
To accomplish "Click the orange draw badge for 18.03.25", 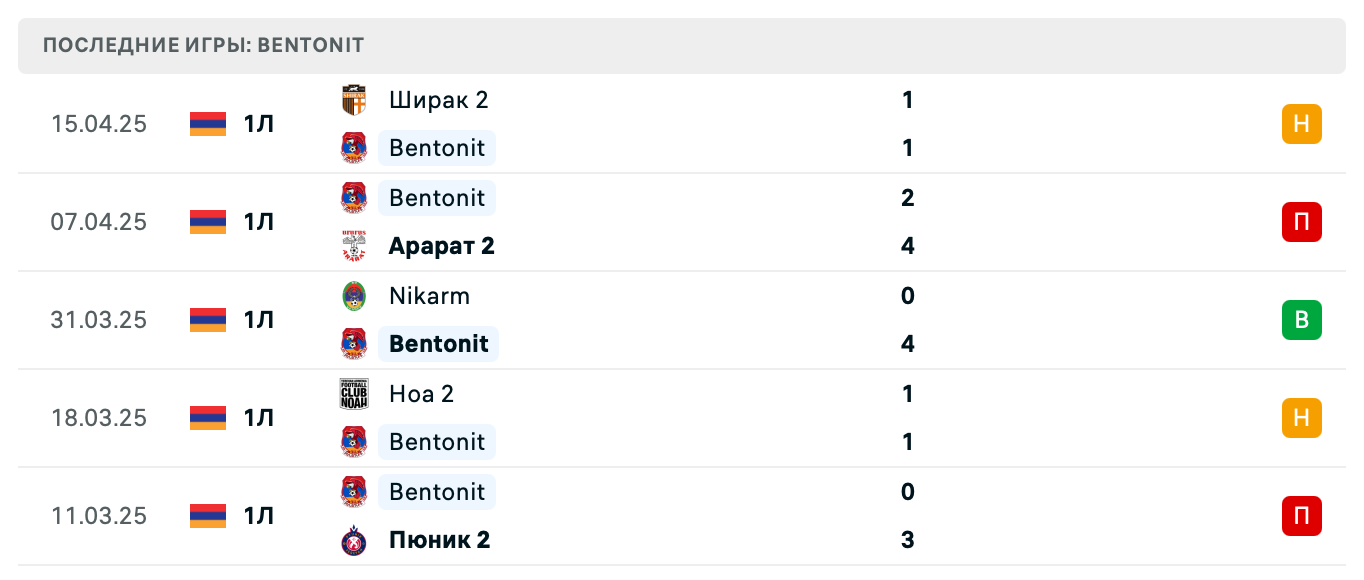I will (1301, 418).
